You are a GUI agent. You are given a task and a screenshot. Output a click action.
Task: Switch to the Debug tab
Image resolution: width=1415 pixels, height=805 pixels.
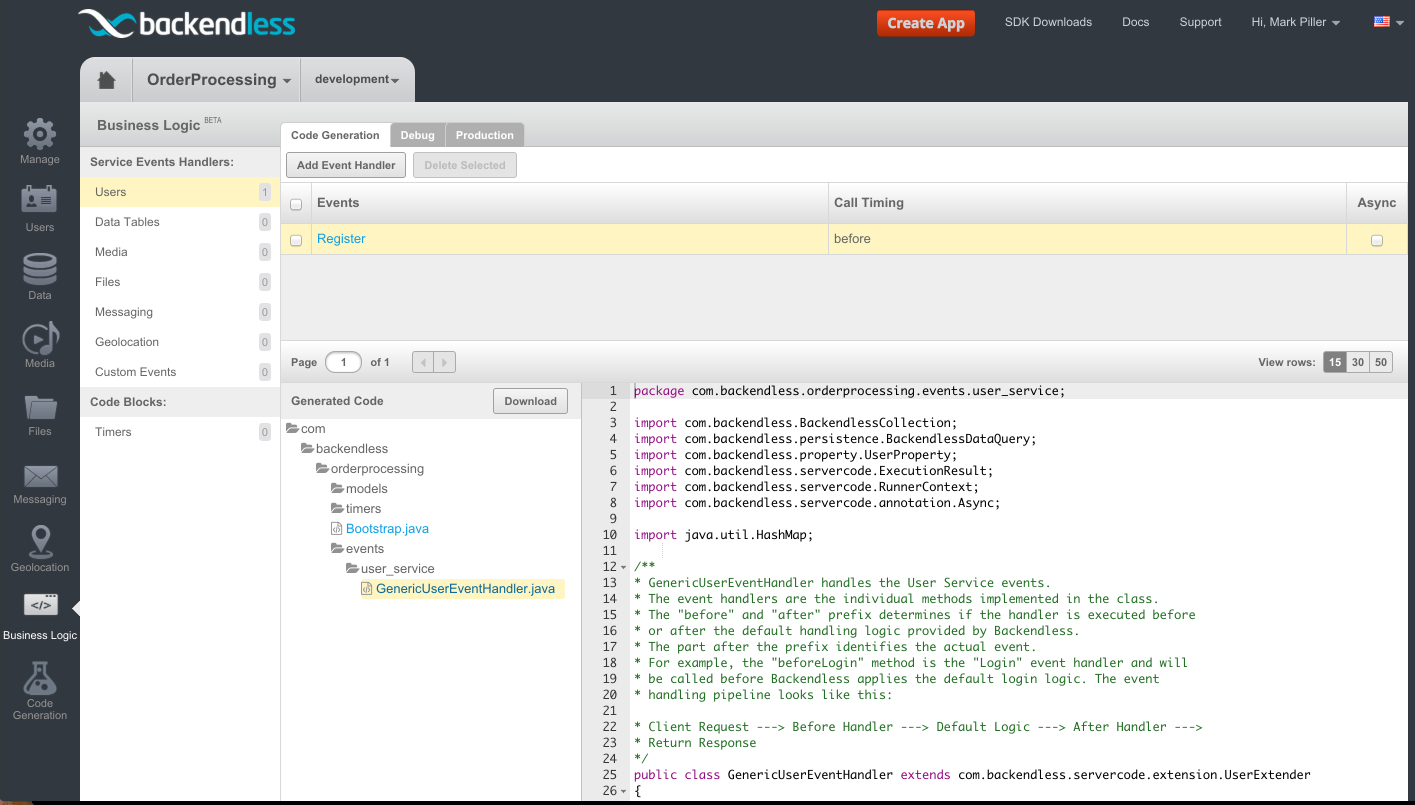(418, 135)
